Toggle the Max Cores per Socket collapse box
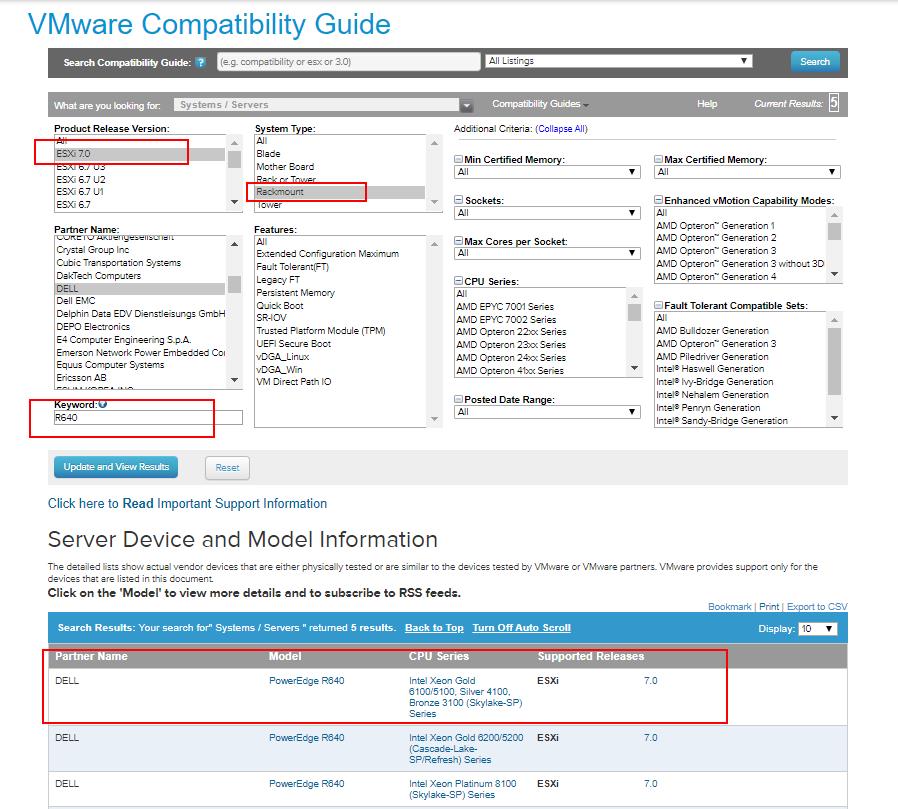The image size is (898, 809). pyautogui.click(x=458, y=241)
